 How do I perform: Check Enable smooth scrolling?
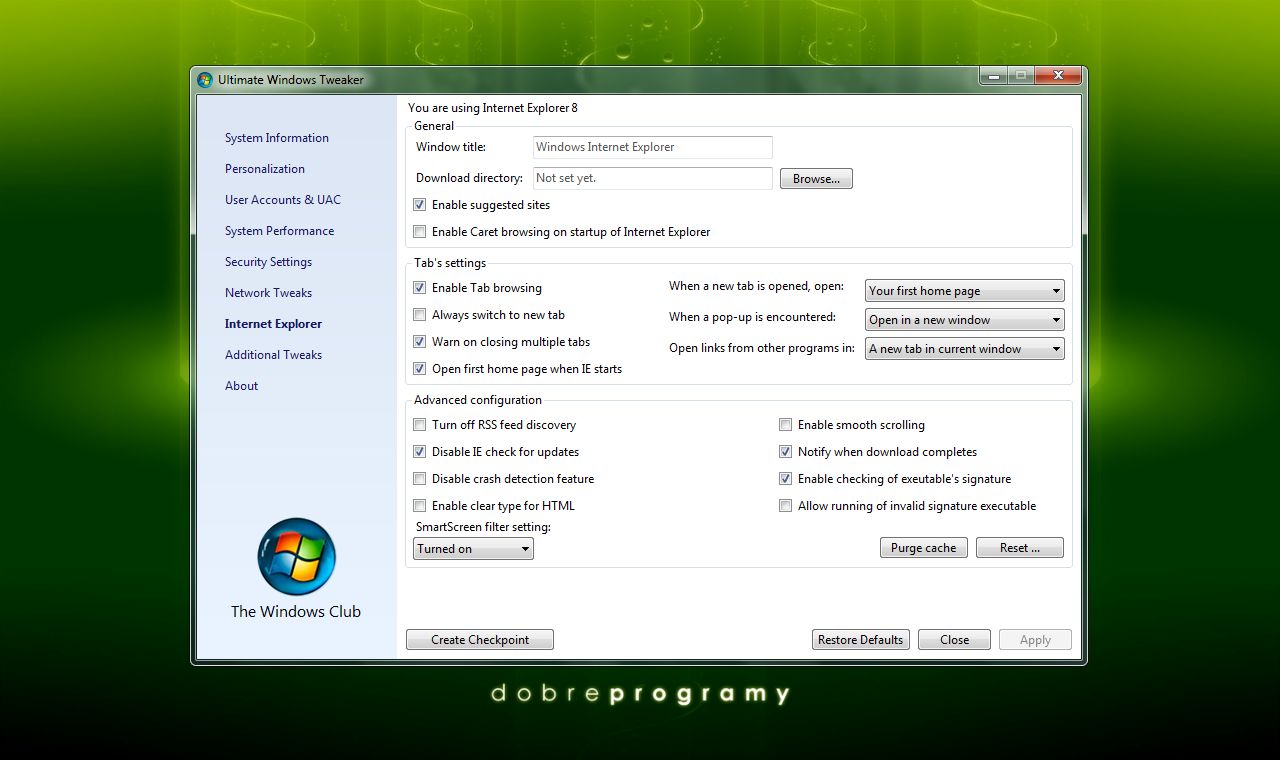click(x=786, y=425)
